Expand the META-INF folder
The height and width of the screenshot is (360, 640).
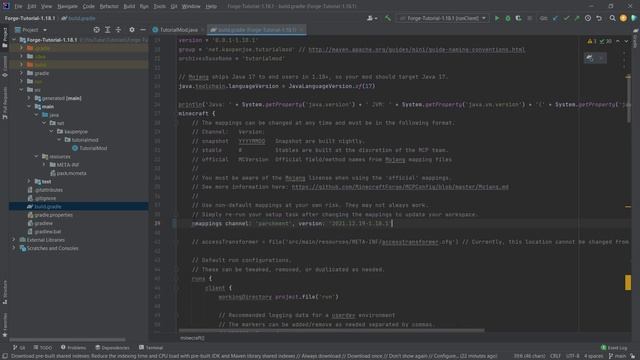(x=44, y=164)
